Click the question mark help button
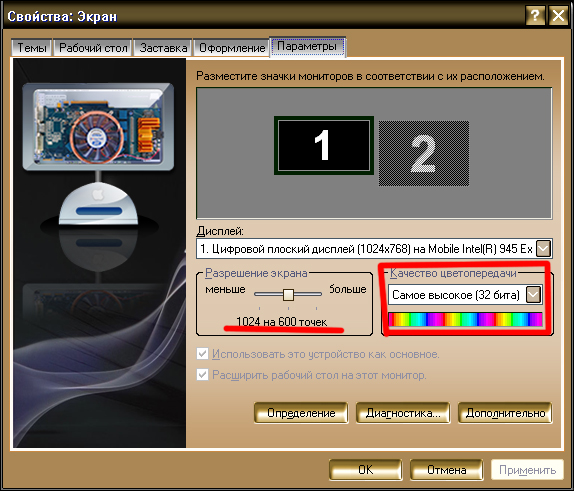 (535, 16)
